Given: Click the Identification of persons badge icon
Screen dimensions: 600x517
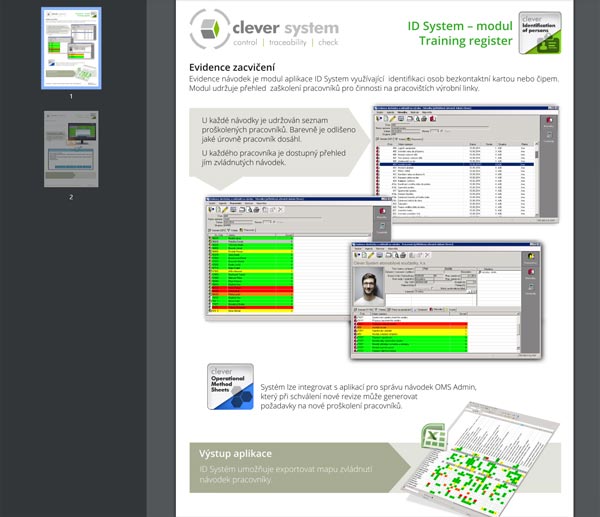Looking at the screenshot, I should 541,32.
